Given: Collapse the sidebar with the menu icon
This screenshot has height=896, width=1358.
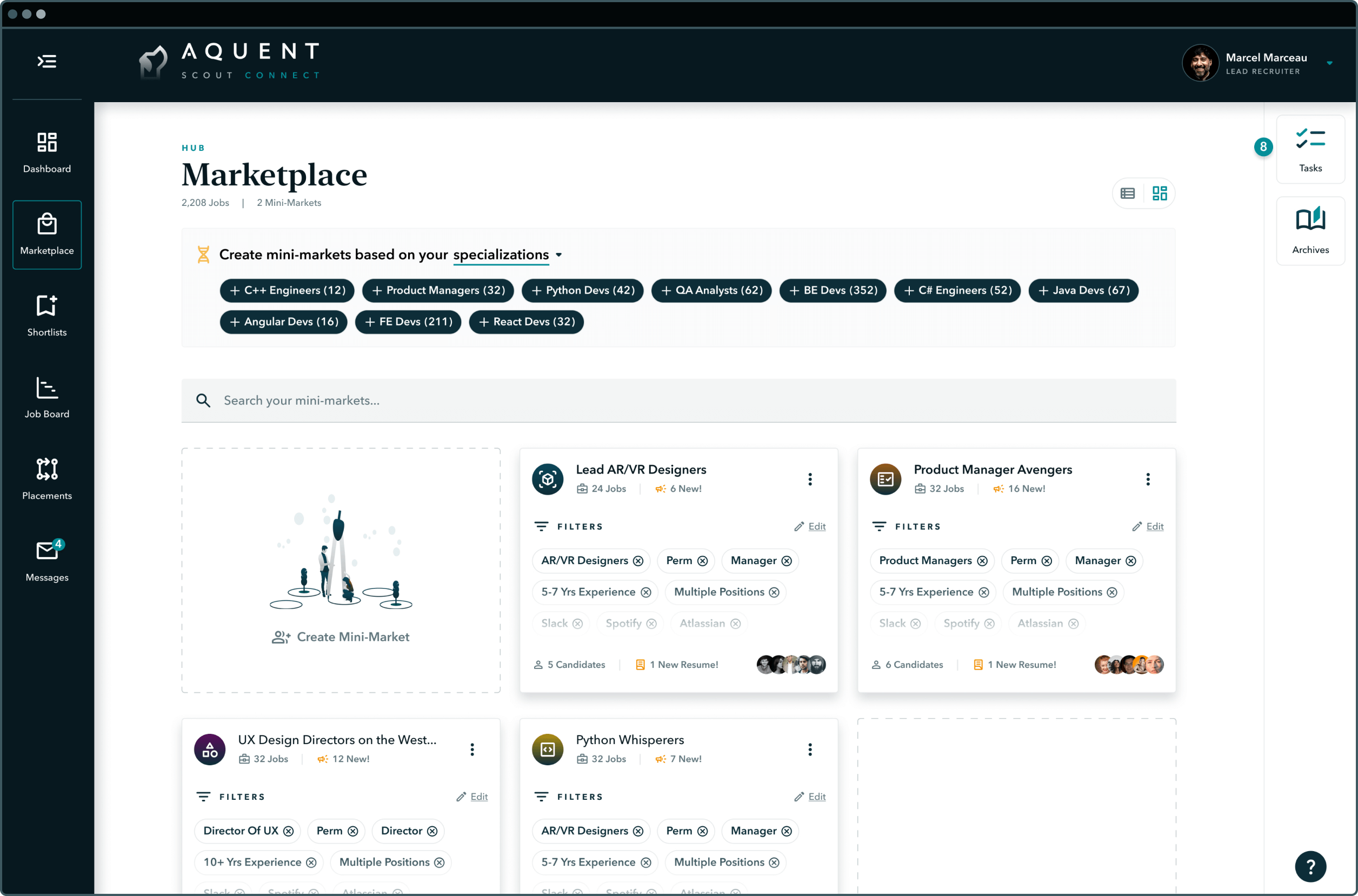Looking at the screenshot, I should click(47, 61).
